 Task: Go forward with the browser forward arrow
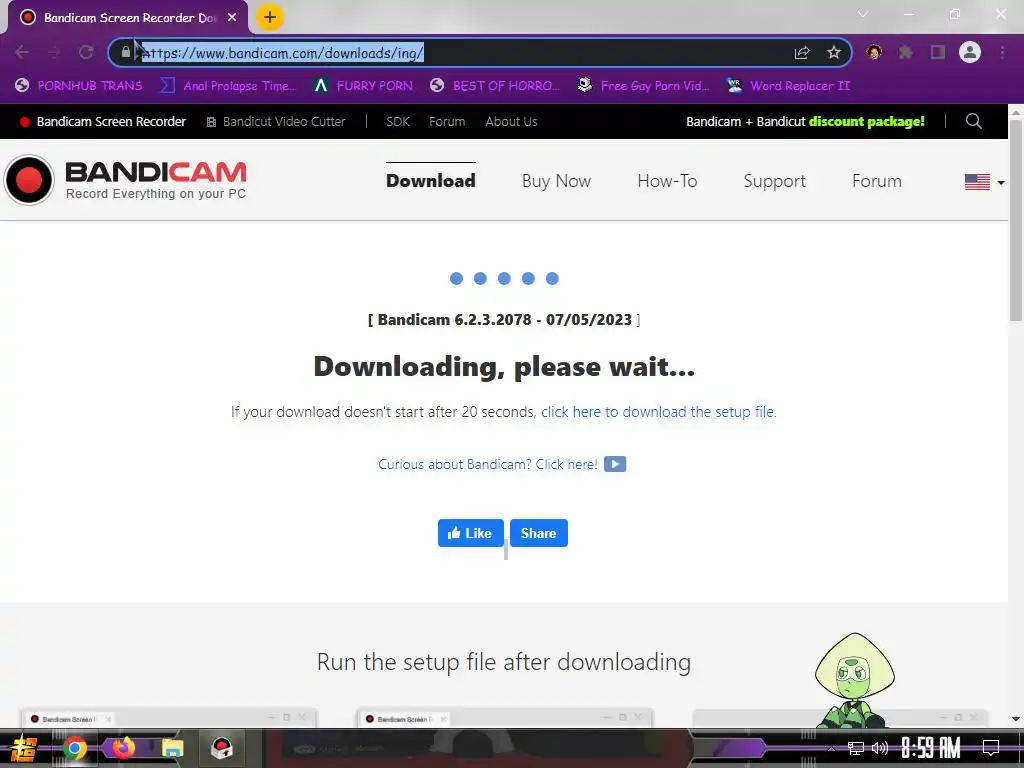(x=54, y=52)
